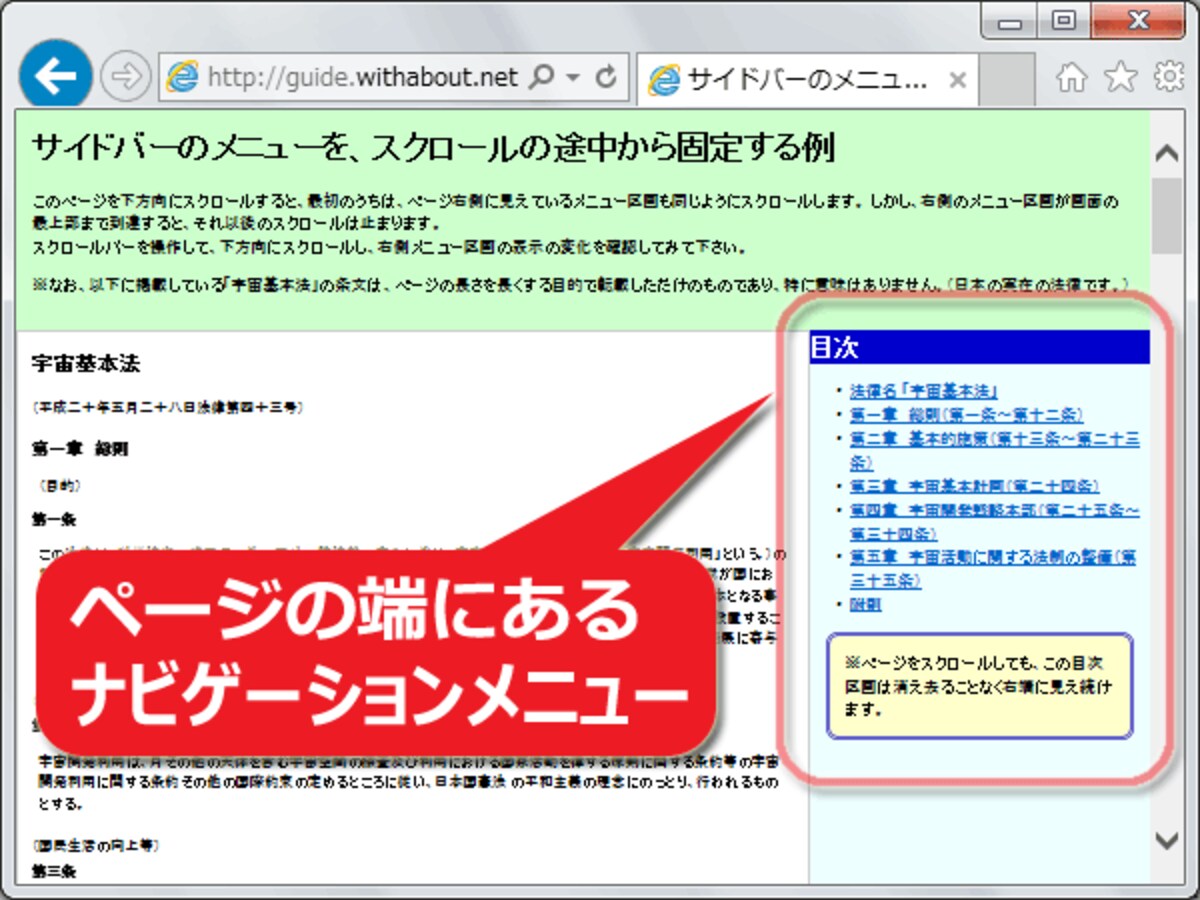1200x900 pixels.
Task: Click the magnifier search icon in address bar
Action: [x=540, y=77]
